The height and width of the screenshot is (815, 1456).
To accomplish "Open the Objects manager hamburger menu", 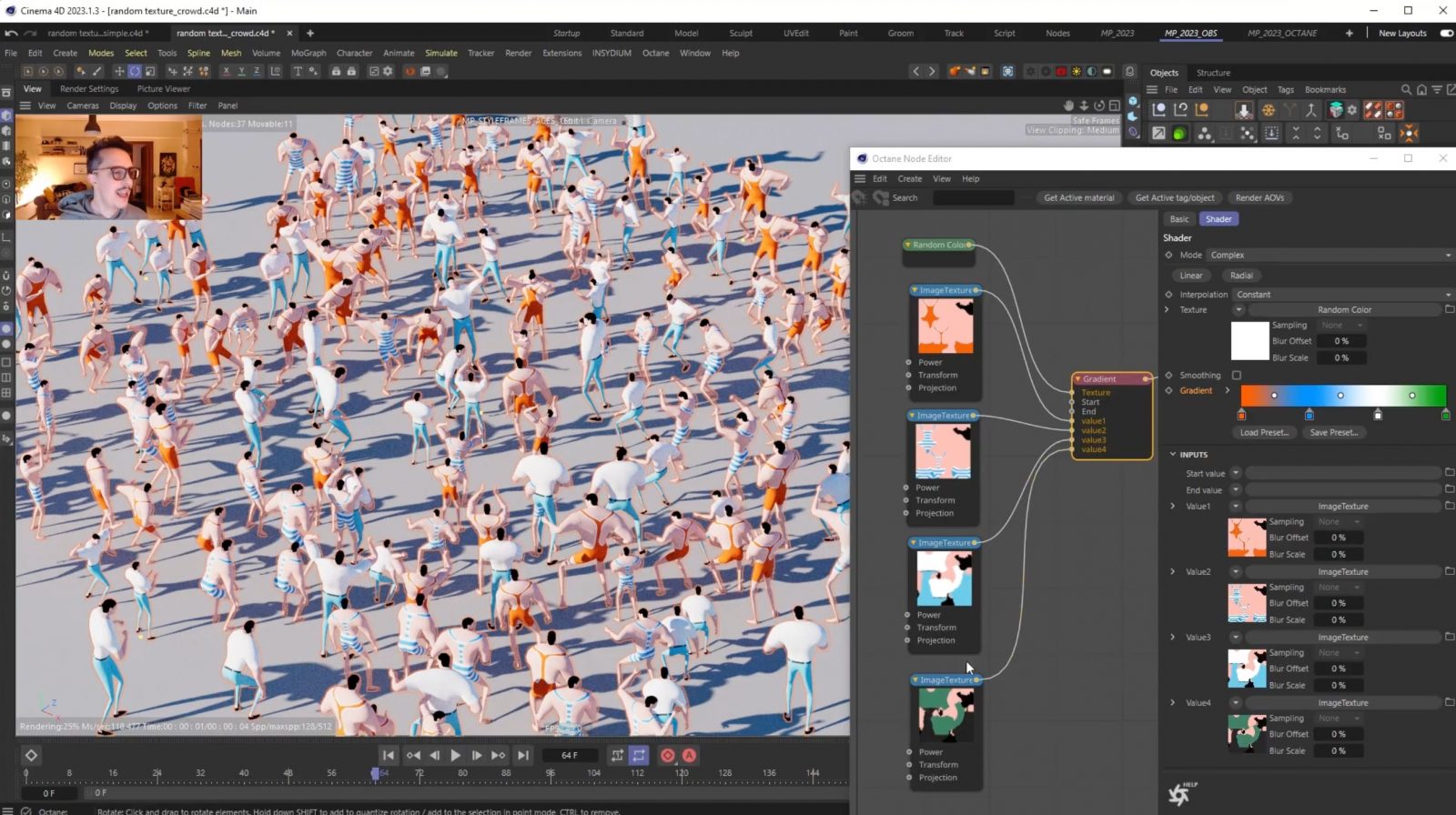I will pyautogui.click(x=1152, y=89).
